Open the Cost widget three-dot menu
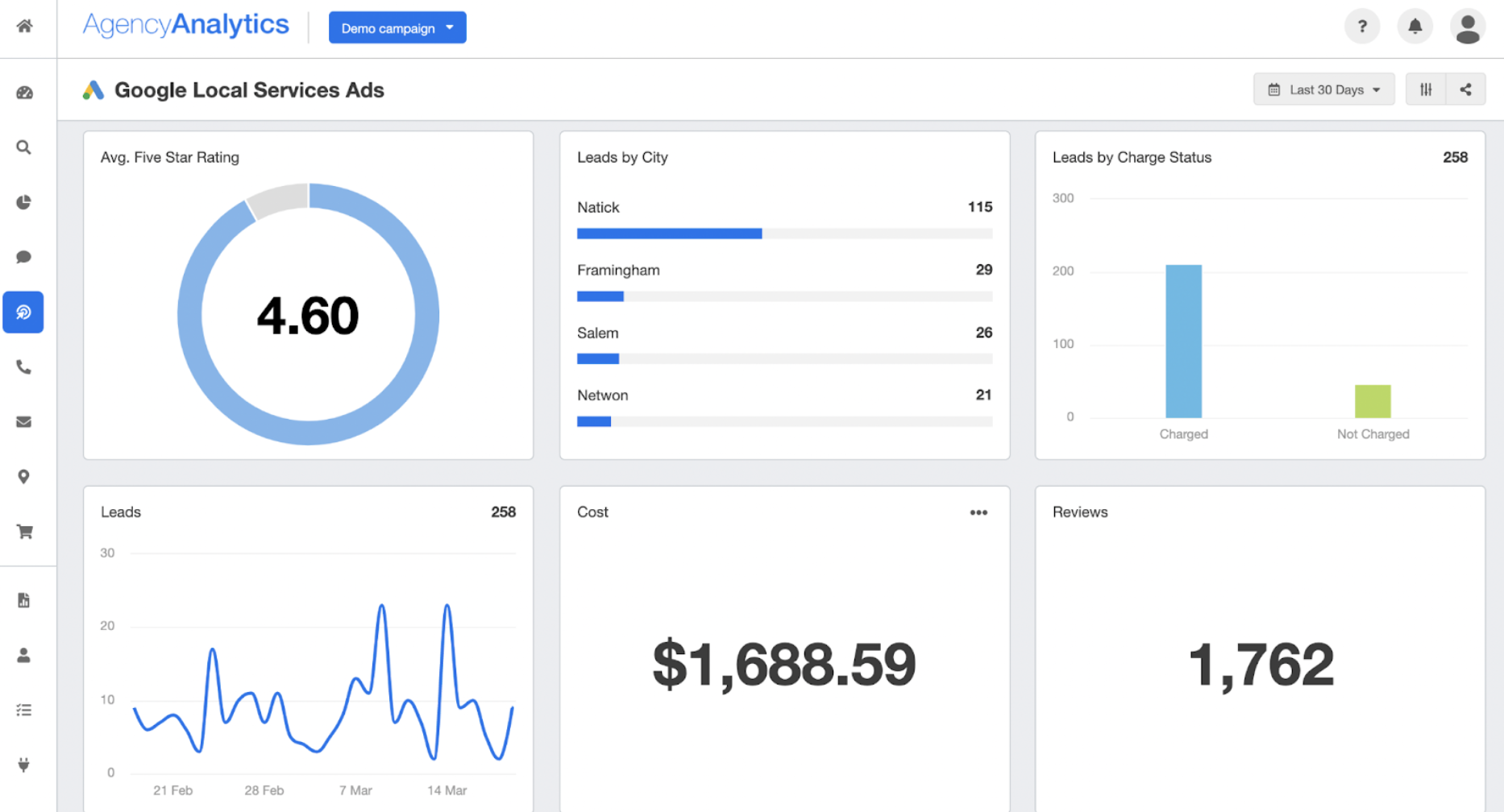Image resolution: width=1504 pixels, height=812 pixels. coord(978,512)
